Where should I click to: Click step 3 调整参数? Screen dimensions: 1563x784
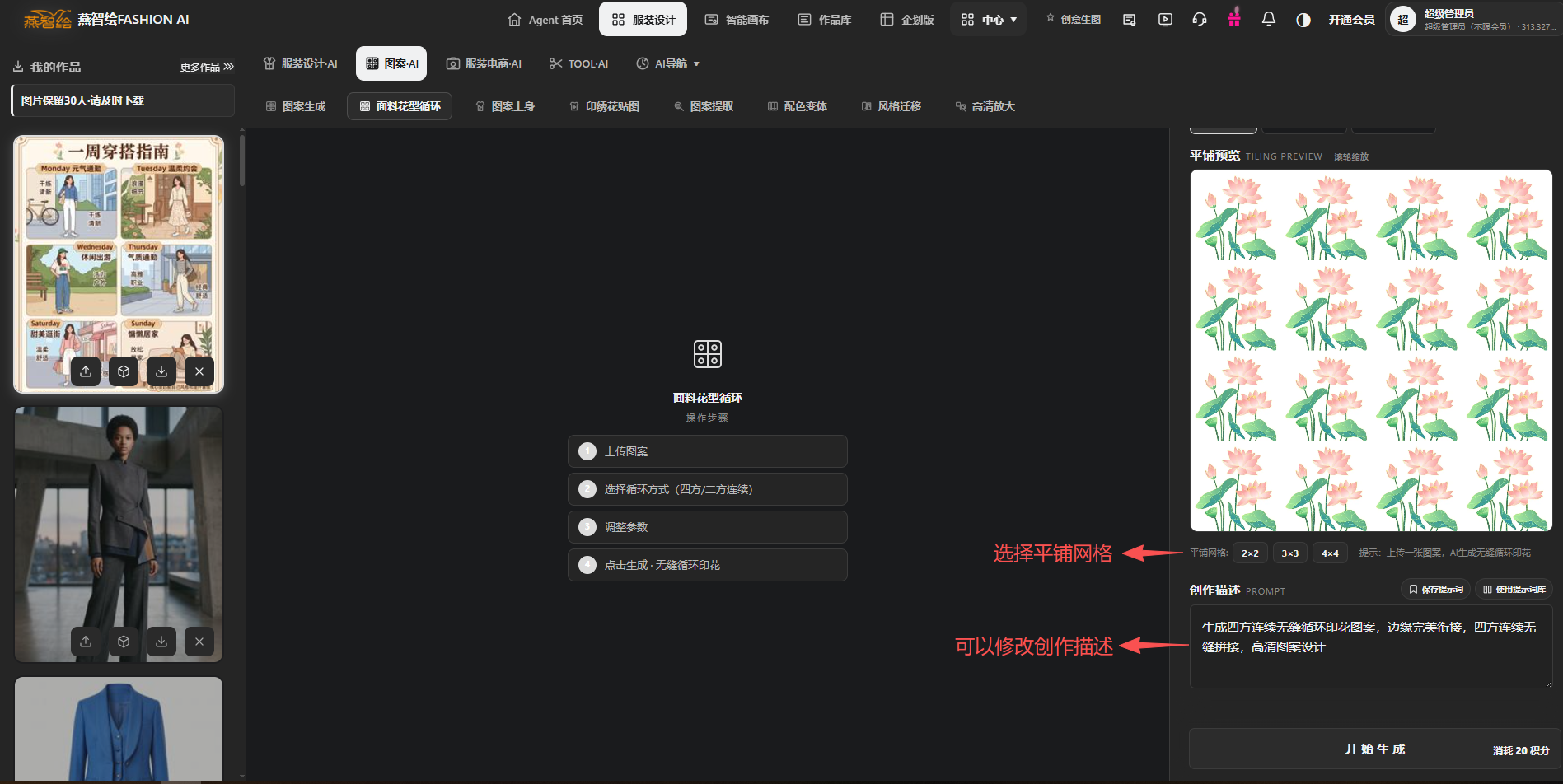point(708,527)
